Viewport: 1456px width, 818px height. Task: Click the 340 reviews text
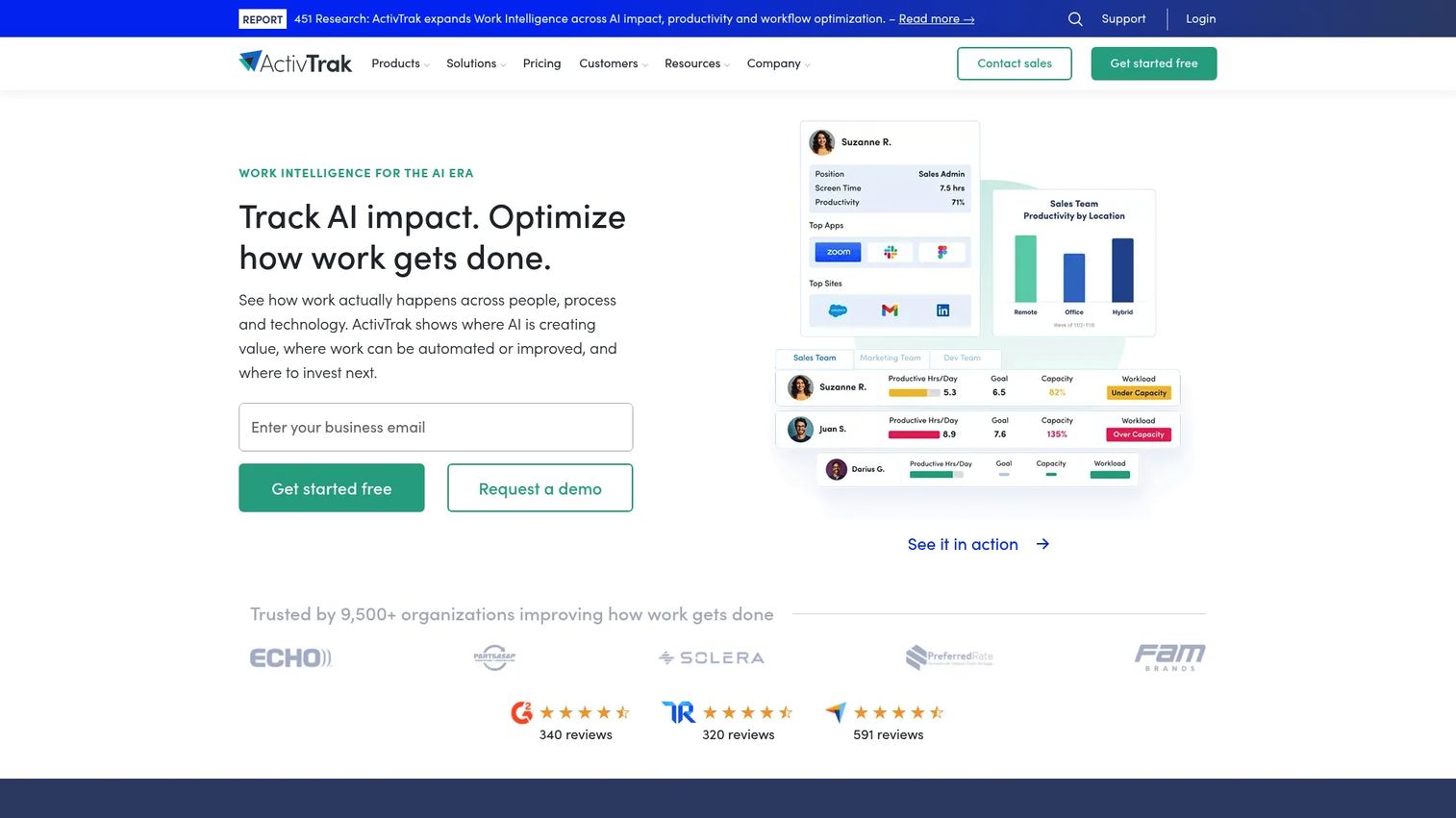(575, 734)
